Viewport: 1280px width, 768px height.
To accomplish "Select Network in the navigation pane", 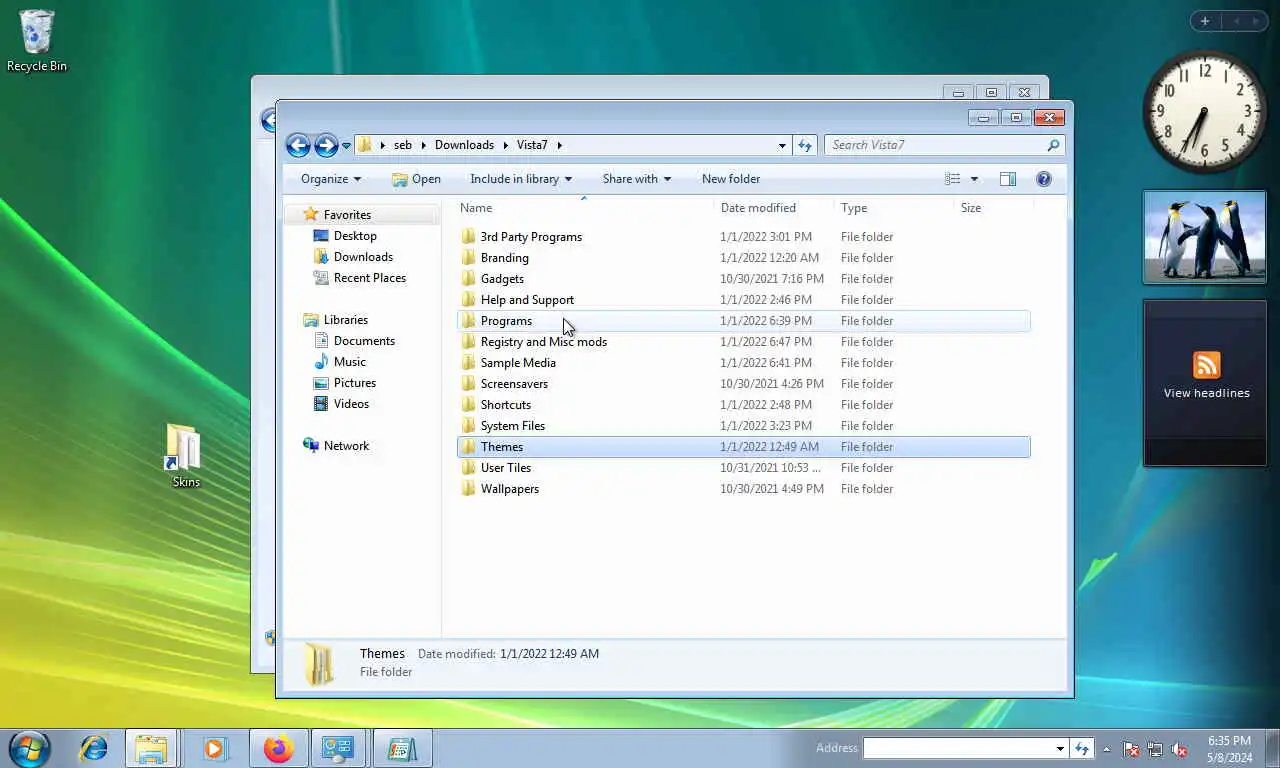I will [346, 446].
